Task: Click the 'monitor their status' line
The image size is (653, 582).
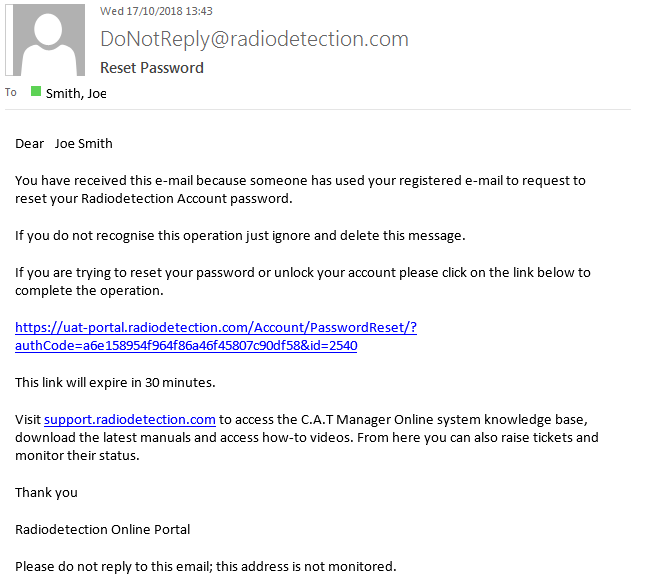Action: tap(77, 455)
